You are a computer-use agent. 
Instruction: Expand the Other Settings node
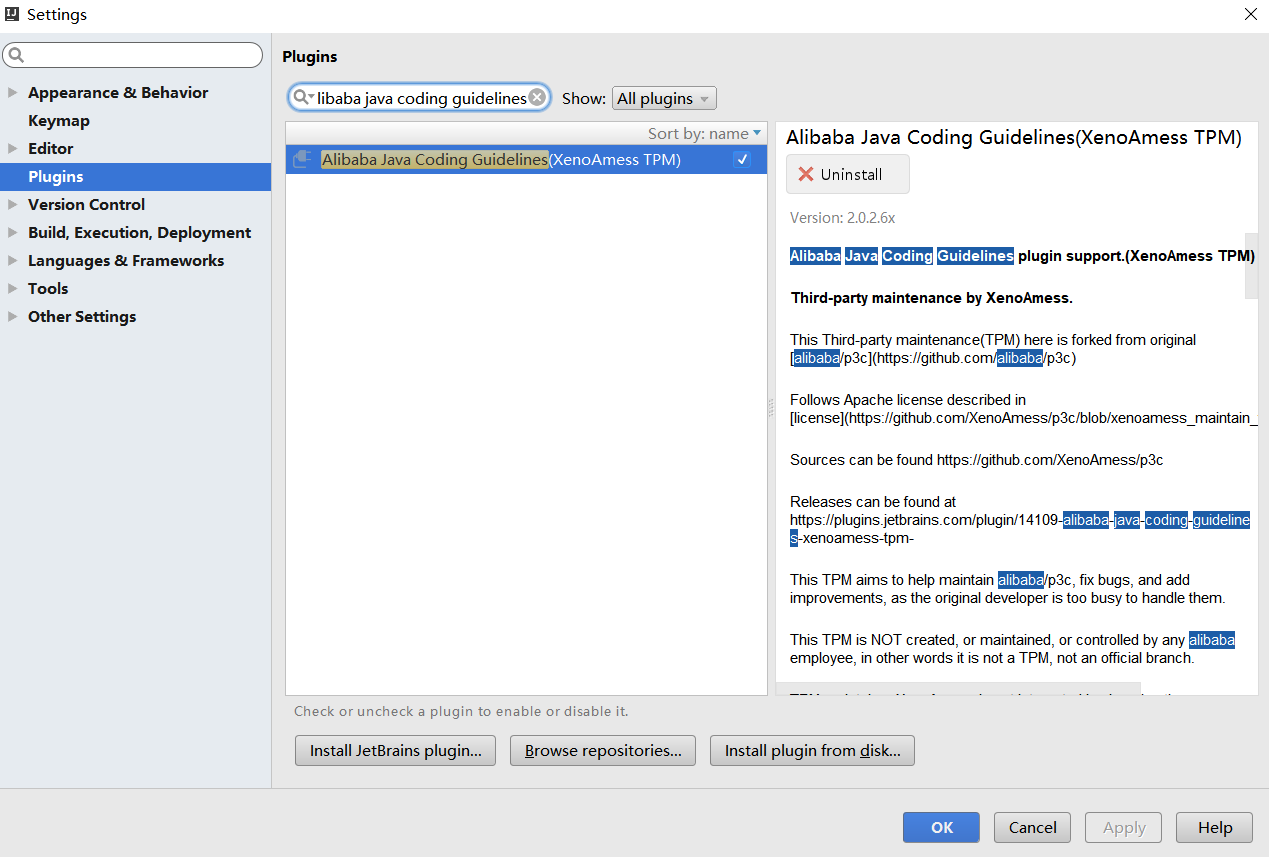pos(13,316)
